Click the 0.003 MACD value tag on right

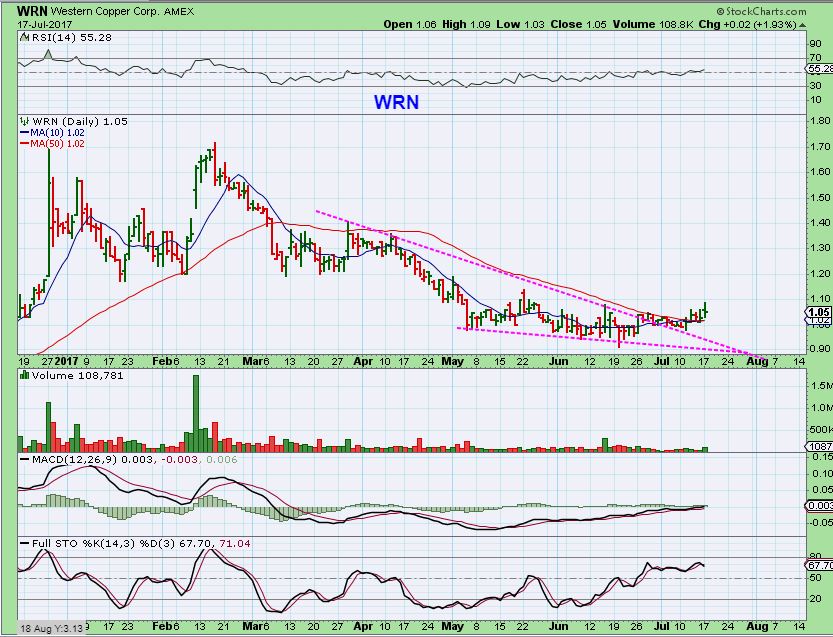[820, 506]
